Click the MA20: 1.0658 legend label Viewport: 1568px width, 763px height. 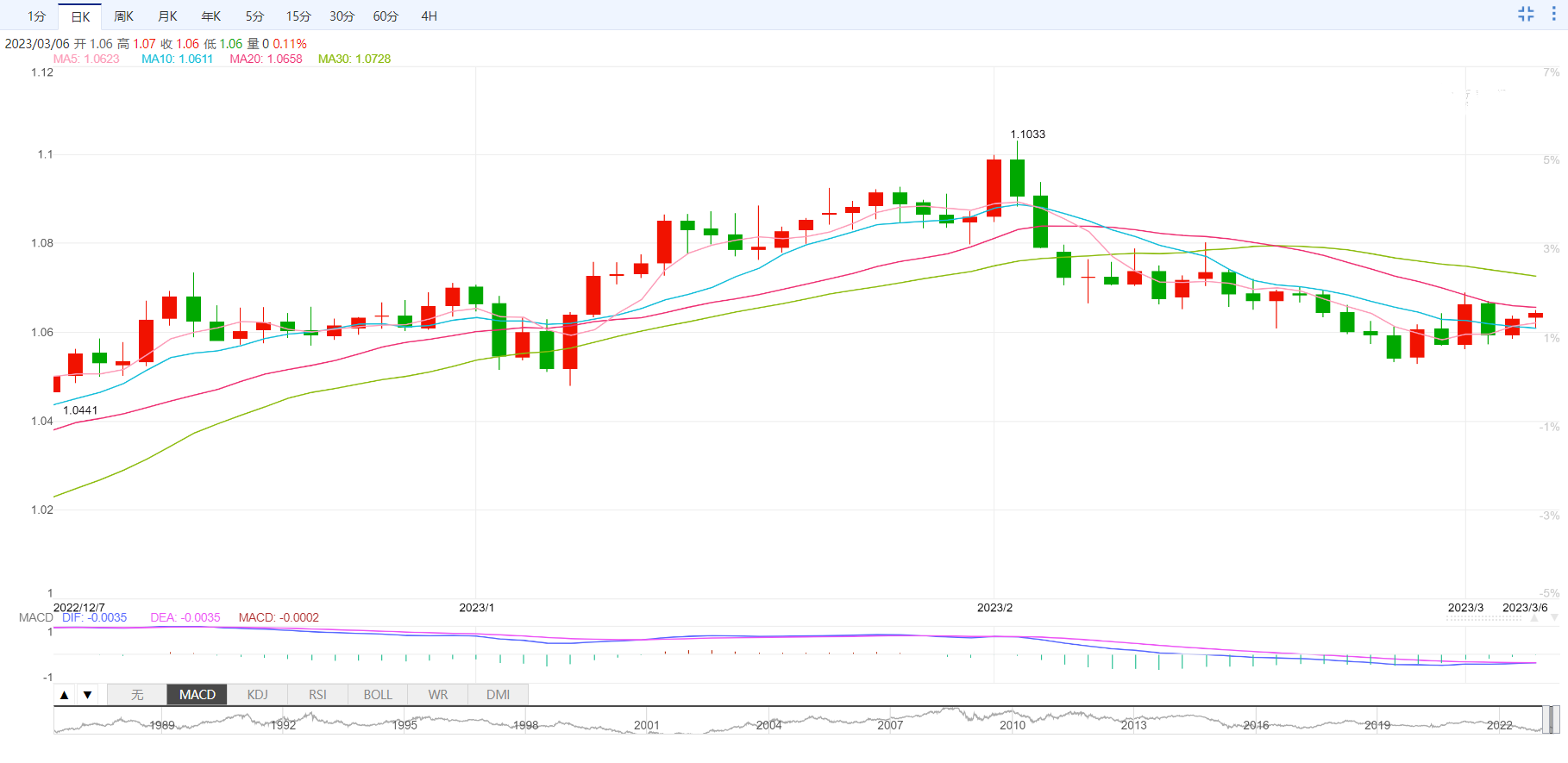click(x=266, y=59)
